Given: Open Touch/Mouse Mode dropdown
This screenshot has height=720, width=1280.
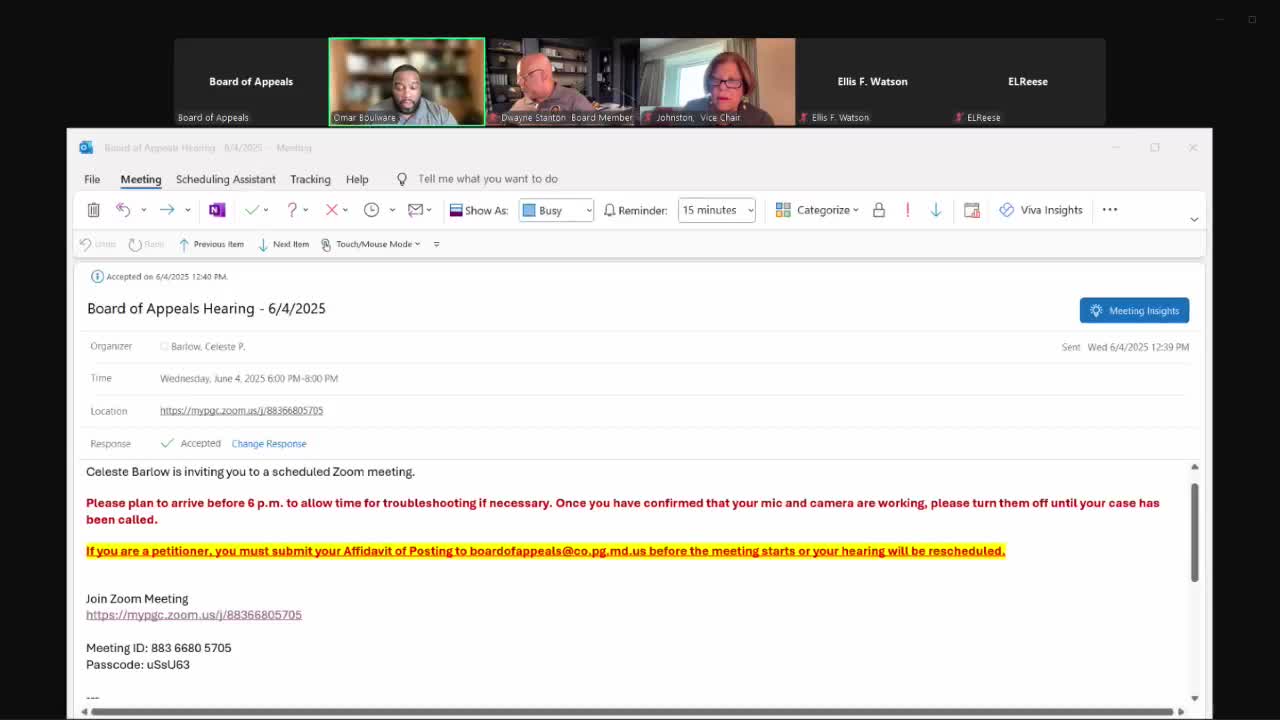Looking at the screenshot, I should coord(371,244).
